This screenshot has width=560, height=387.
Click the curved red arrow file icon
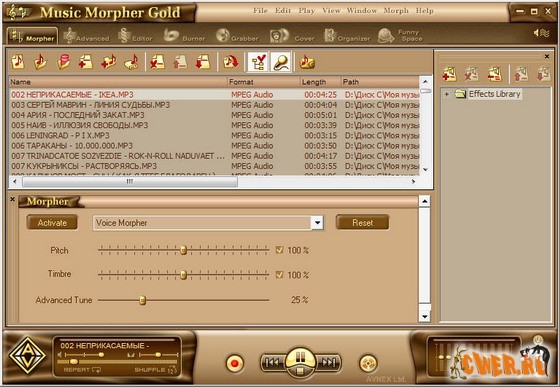pyautogui.click(x=230, y=62)
